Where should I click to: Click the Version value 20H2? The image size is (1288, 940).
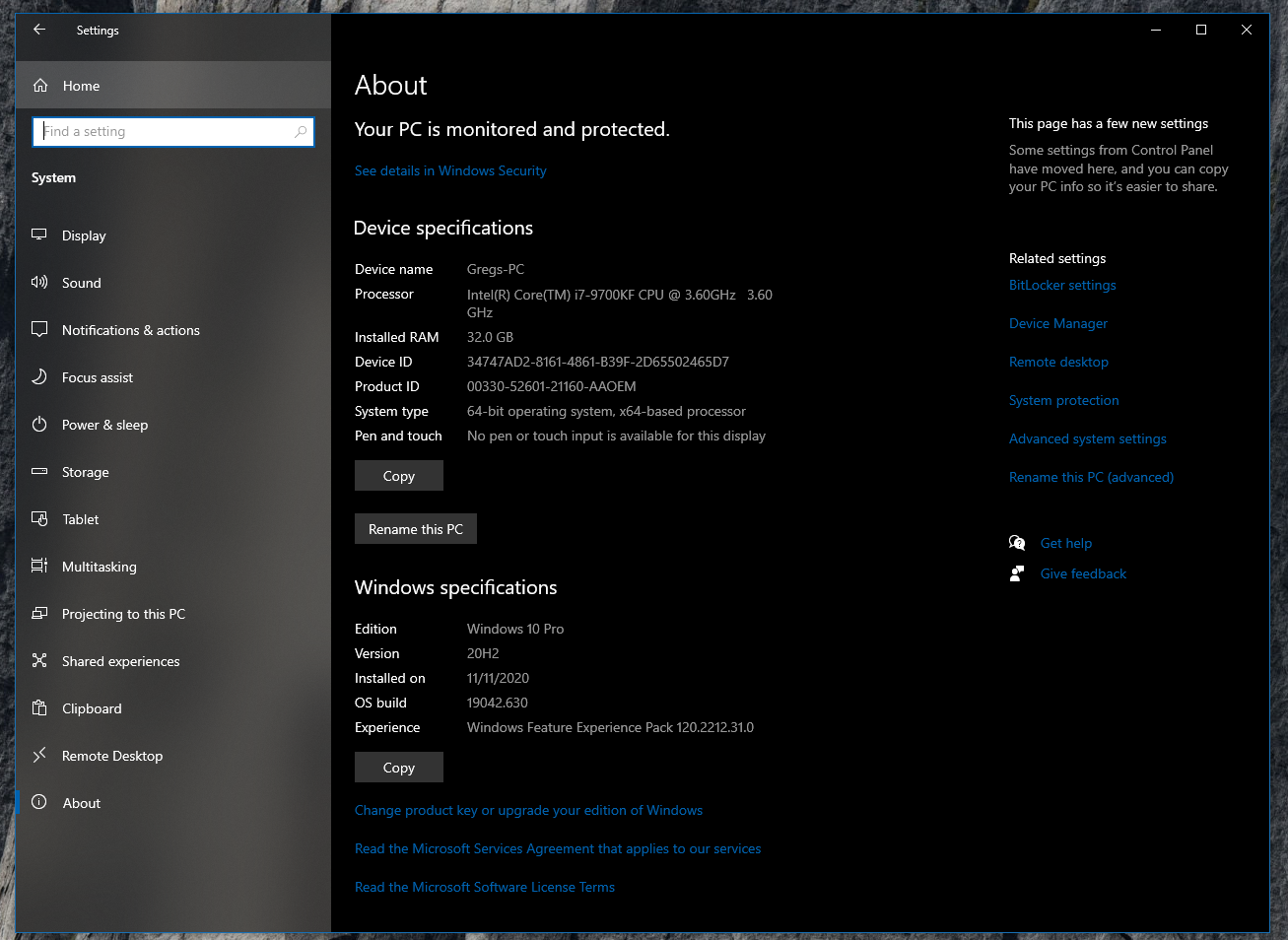[x=483, y=653]
